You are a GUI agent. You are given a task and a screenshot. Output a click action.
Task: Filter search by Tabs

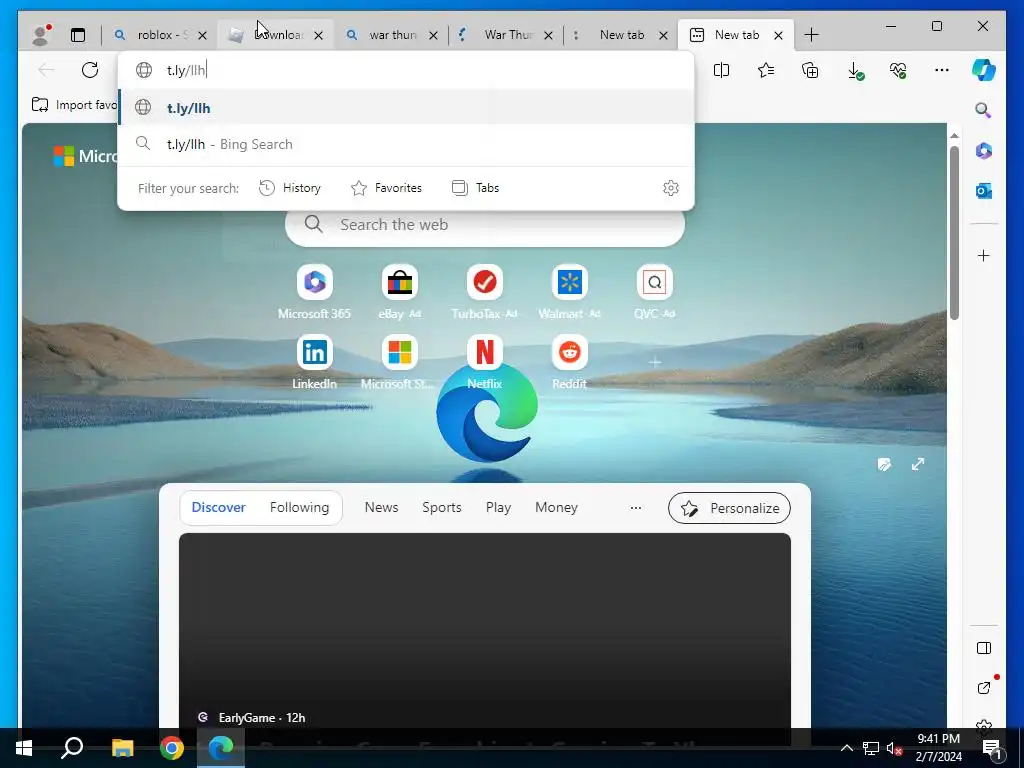[475, 188]
